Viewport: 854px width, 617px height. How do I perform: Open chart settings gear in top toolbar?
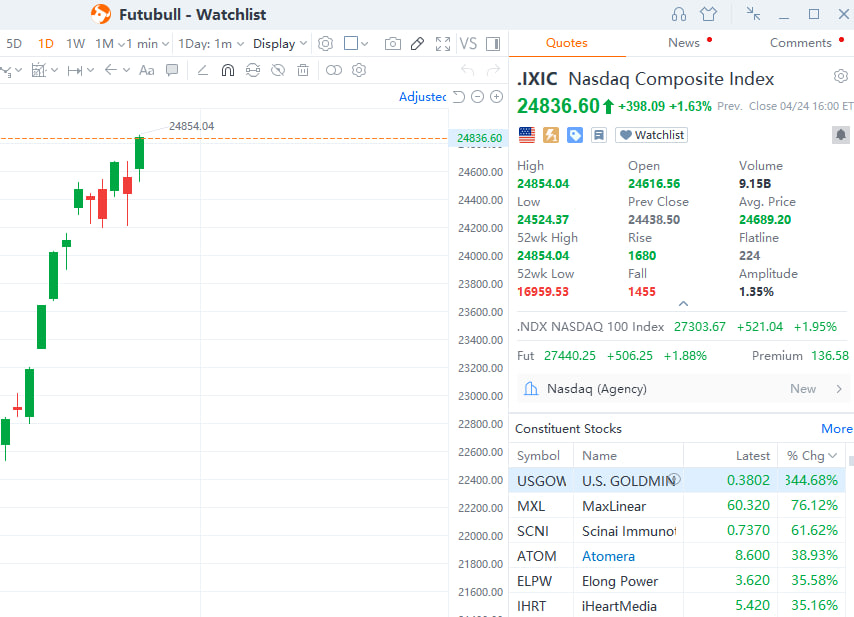[325, 44]
